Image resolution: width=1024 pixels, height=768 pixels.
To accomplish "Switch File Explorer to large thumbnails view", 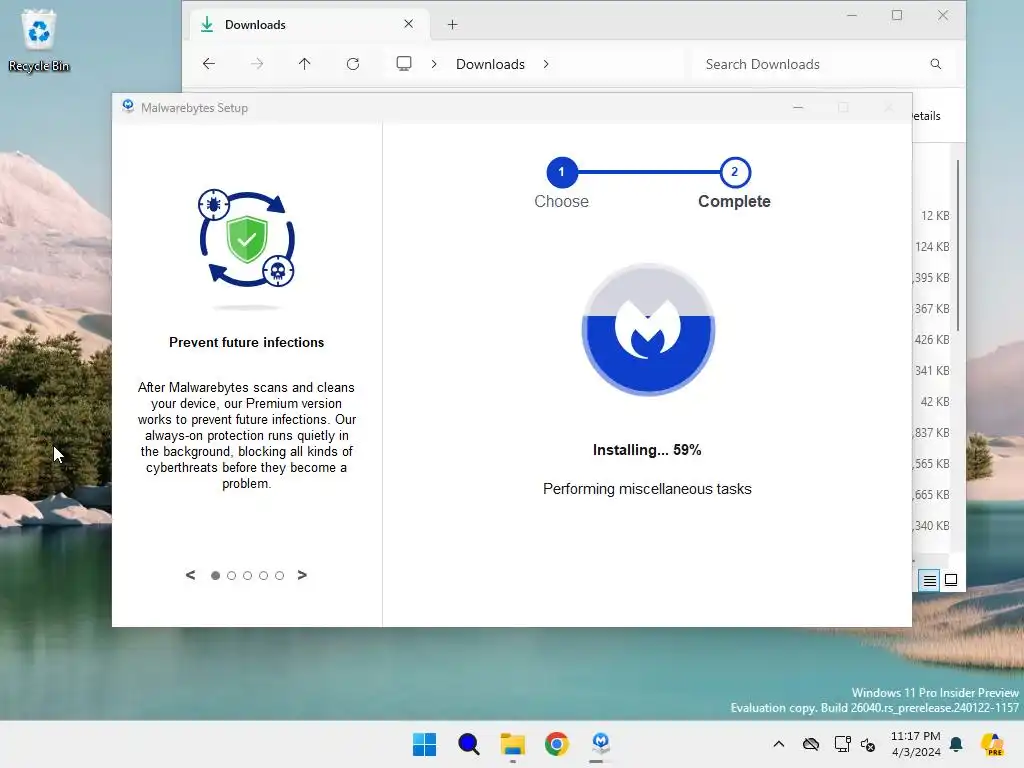I will (x=952, y=580).
